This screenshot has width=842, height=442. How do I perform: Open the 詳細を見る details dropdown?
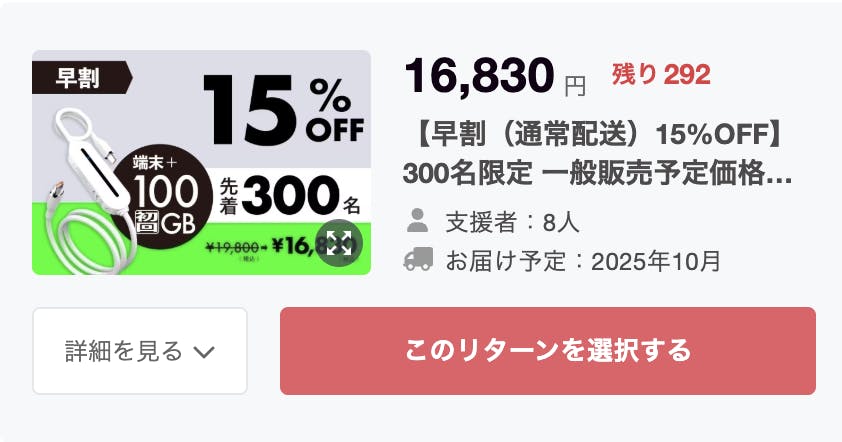point(140,351)
